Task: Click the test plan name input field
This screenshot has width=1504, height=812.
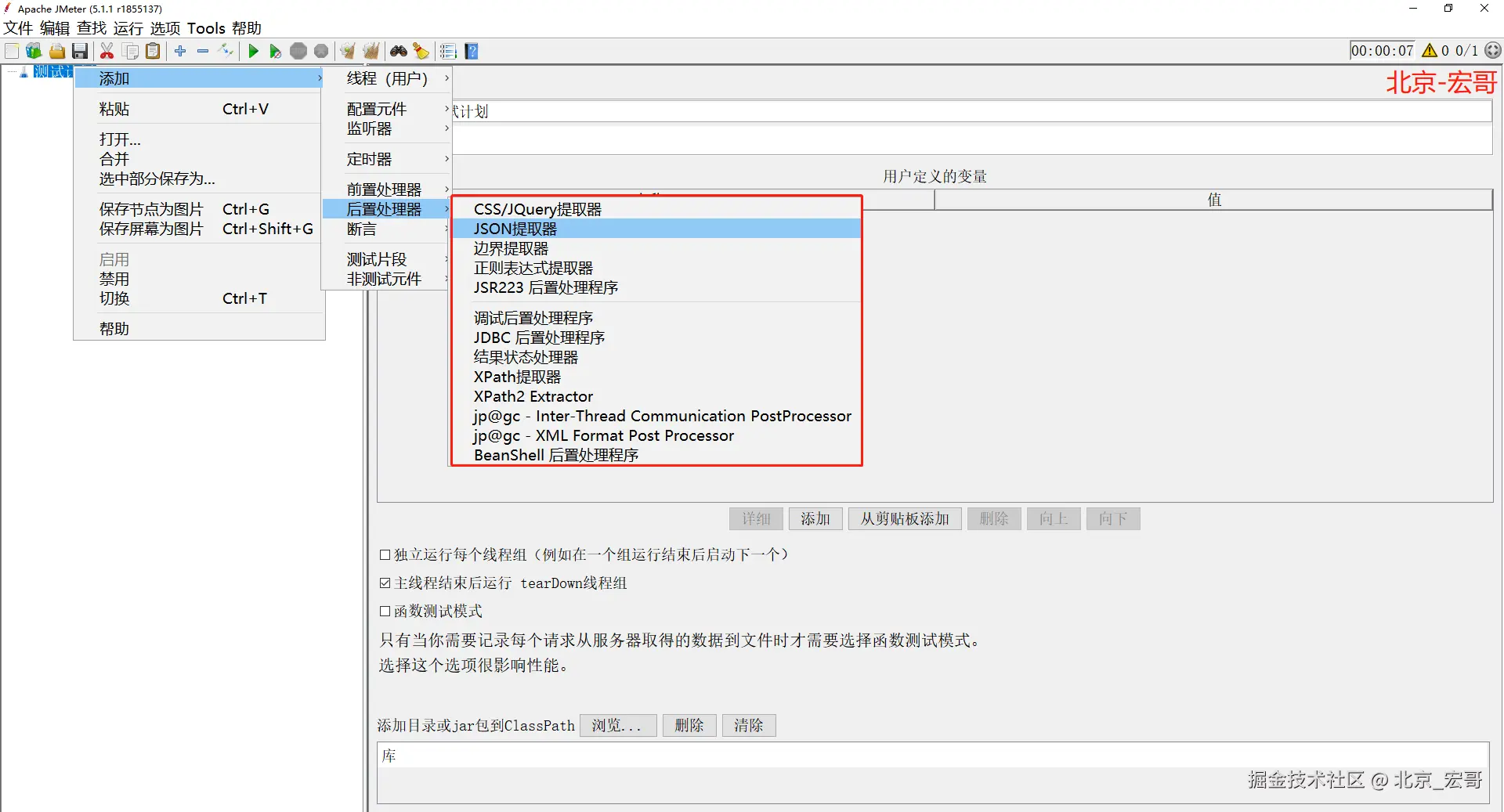Action: point(971,111)
